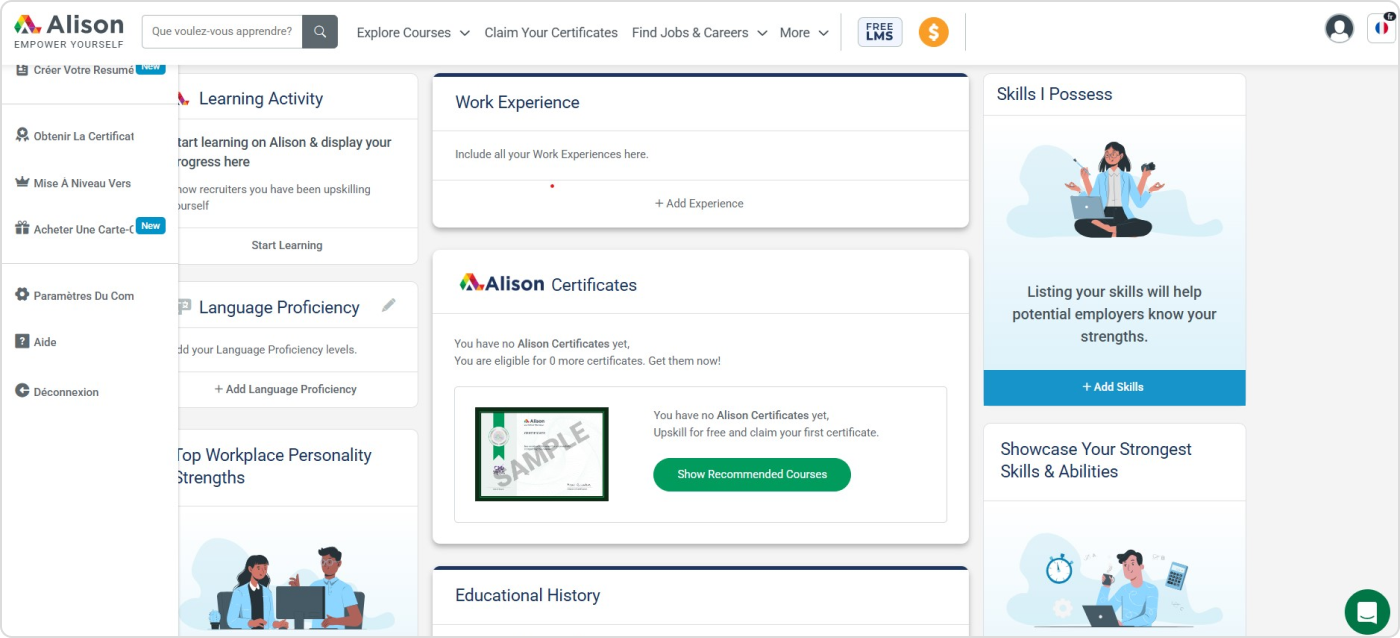
Task: Click the Add Experience link
Action: pos(700,203)
